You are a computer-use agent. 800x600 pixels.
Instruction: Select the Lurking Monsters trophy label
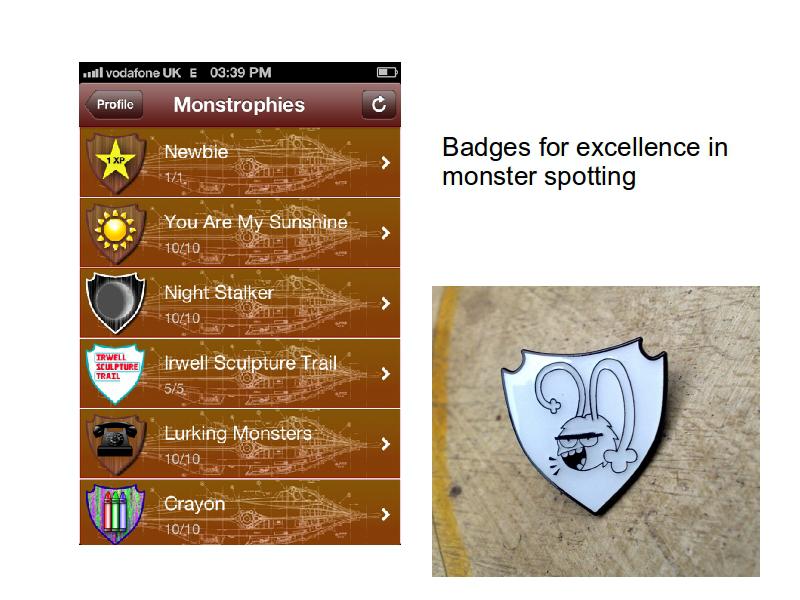238,434
